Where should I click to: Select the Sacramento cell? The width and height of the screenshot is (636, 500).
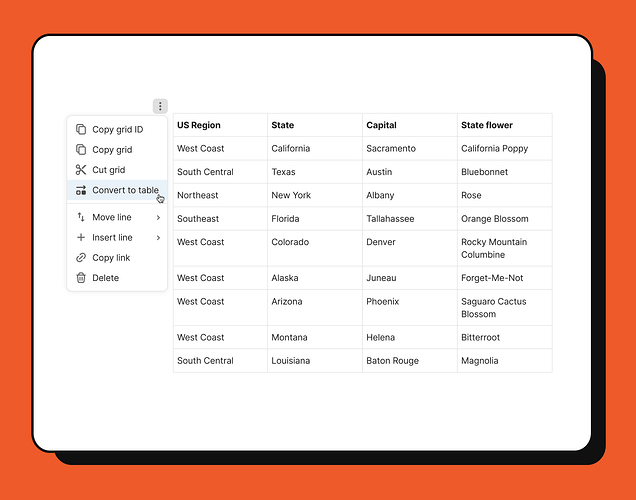410,148
